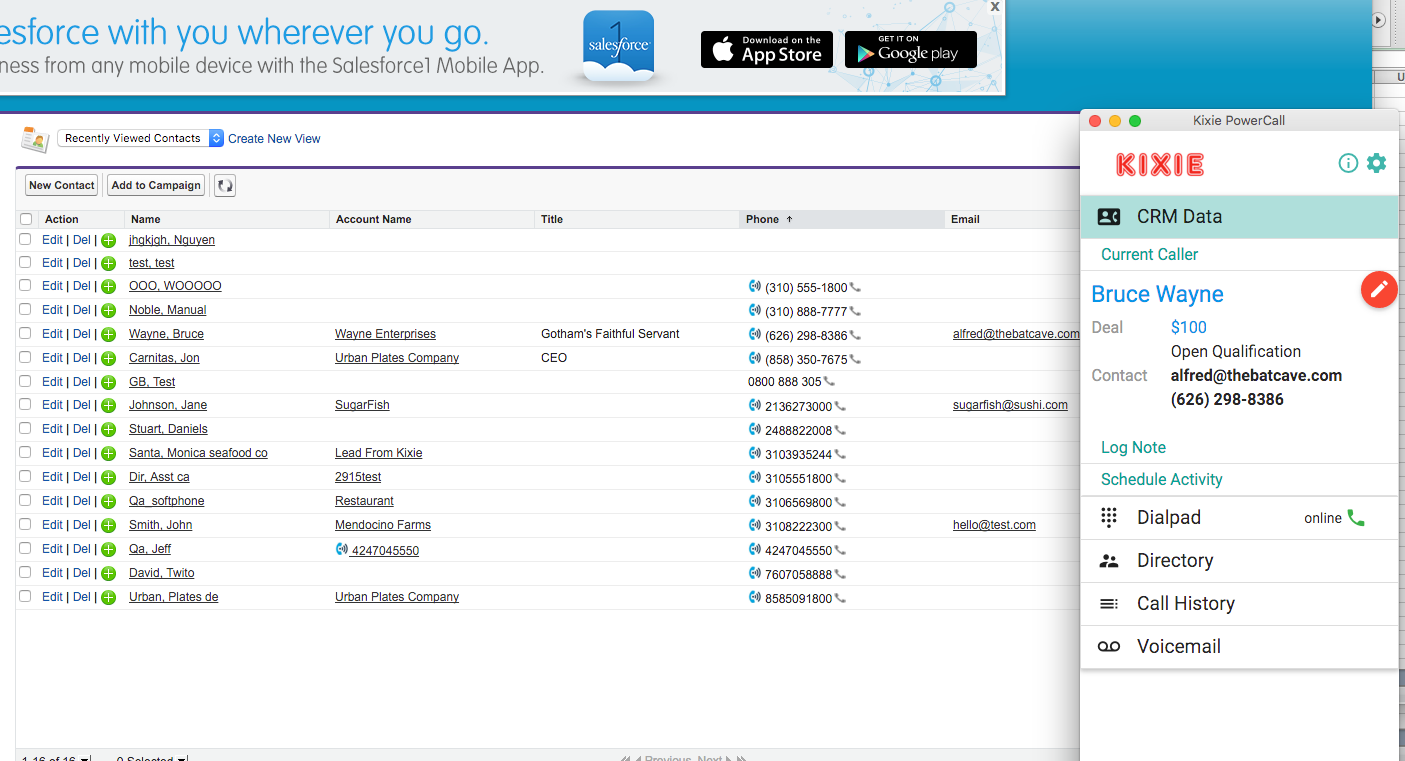Click green plus icon for Carnitas, Jon
The width and height of the screenshot is (1405, 761).
tap(108, 358)
